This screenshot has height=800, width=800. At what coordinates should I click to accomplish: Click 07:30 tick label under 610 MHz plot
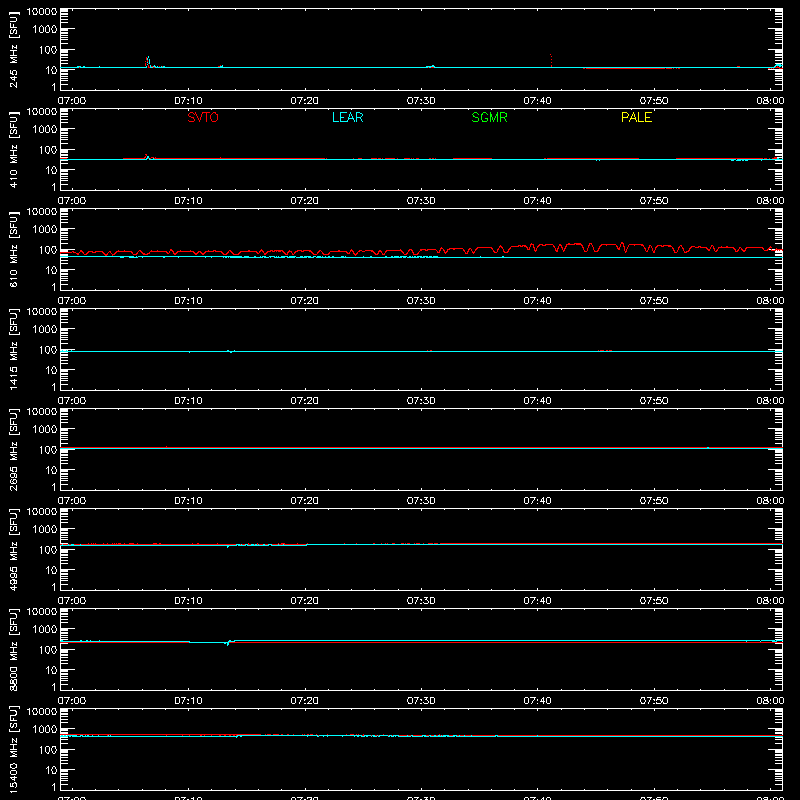click(x=421, y=301)
